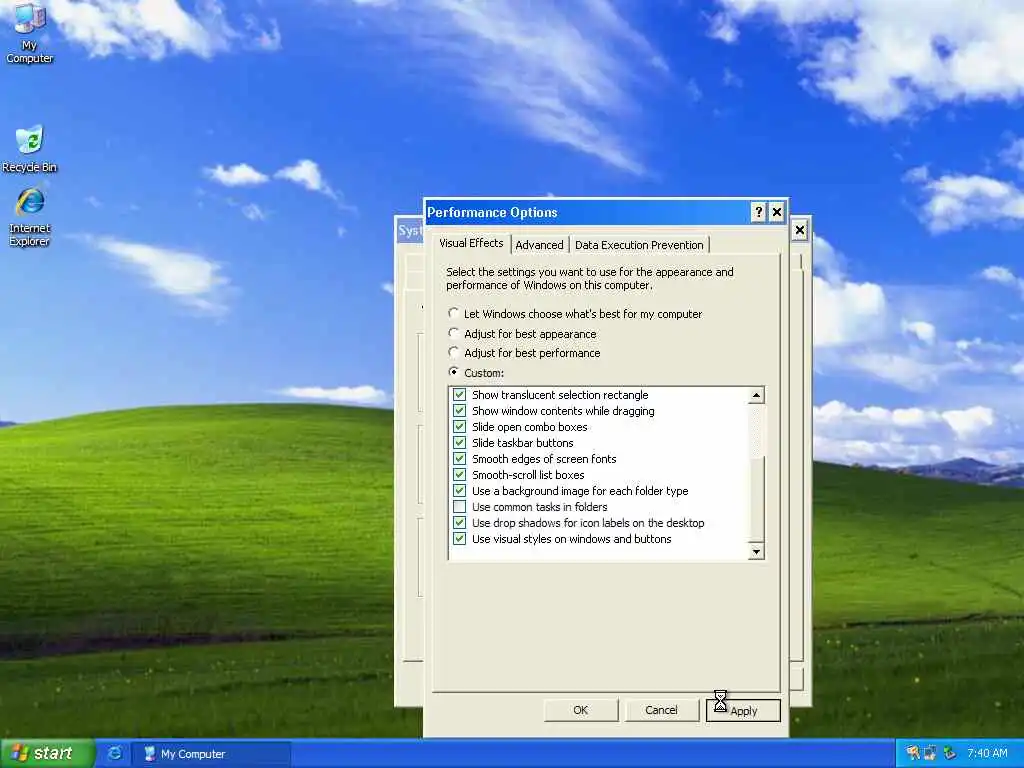
Task: Open Data Execution Prevention tab
Action: point(639,245)
